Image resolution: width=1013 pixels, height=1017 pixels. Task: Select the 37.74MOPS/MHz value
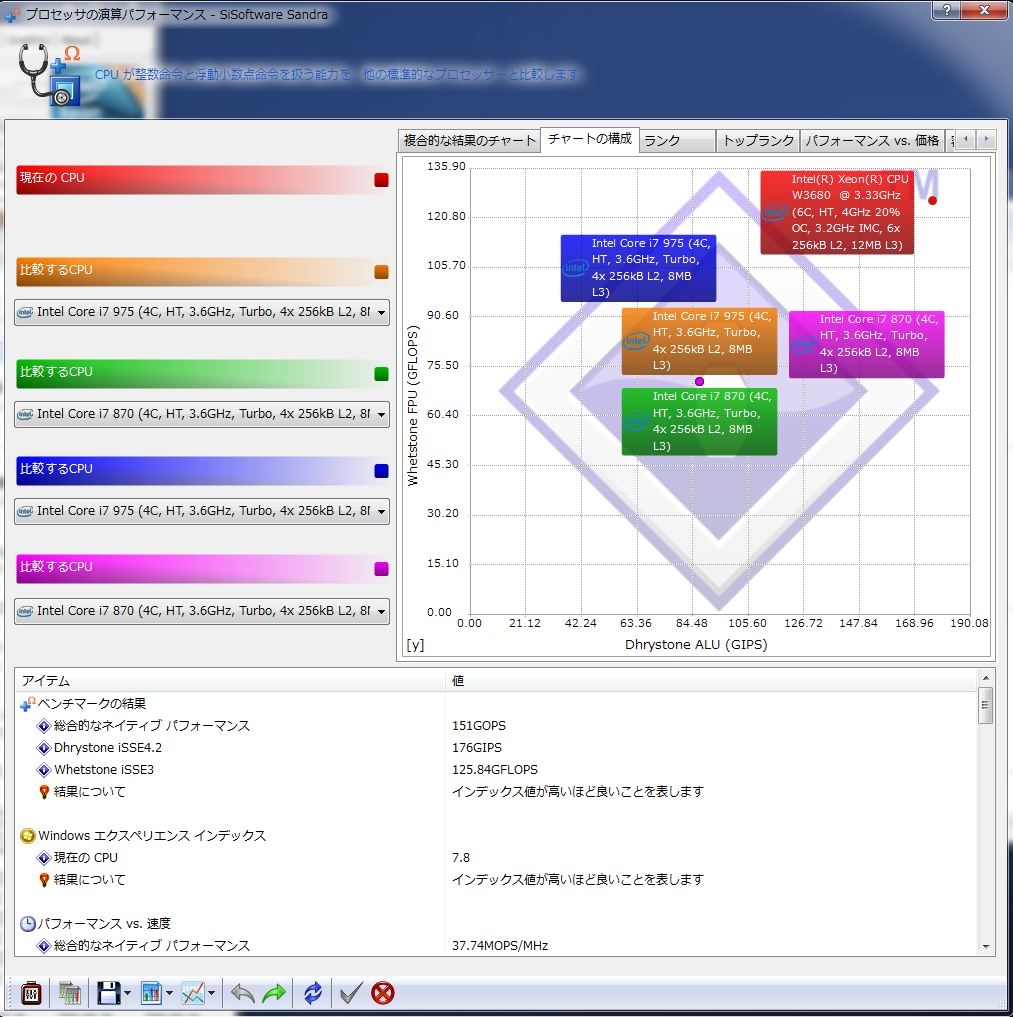500,946
